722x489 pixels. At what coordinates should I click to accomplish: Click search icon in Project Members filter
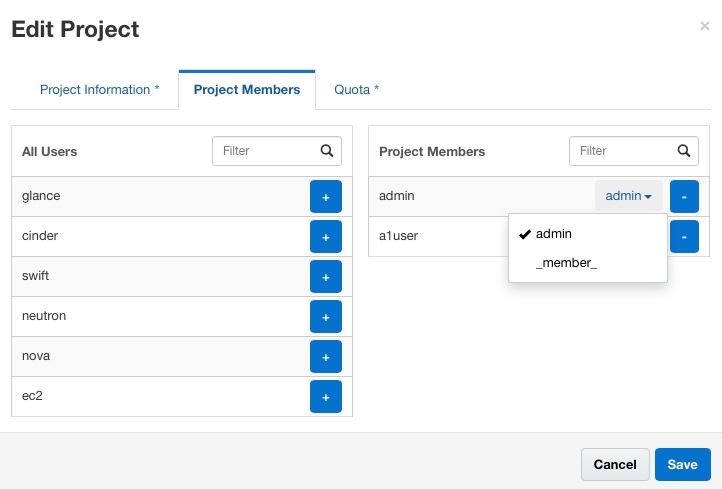(684, 151)
